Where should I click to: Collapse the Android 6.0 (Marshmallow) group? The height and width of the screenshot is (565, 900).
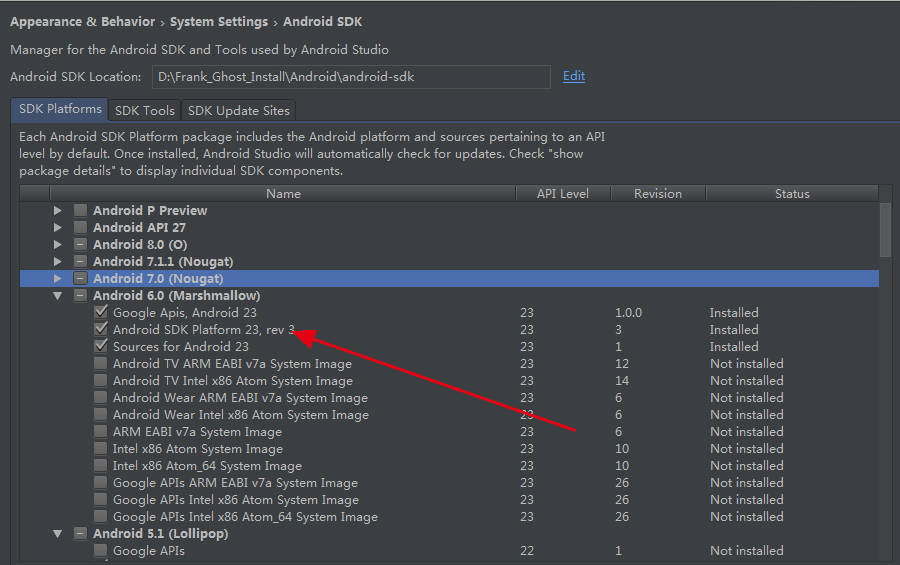coord(57,296)
